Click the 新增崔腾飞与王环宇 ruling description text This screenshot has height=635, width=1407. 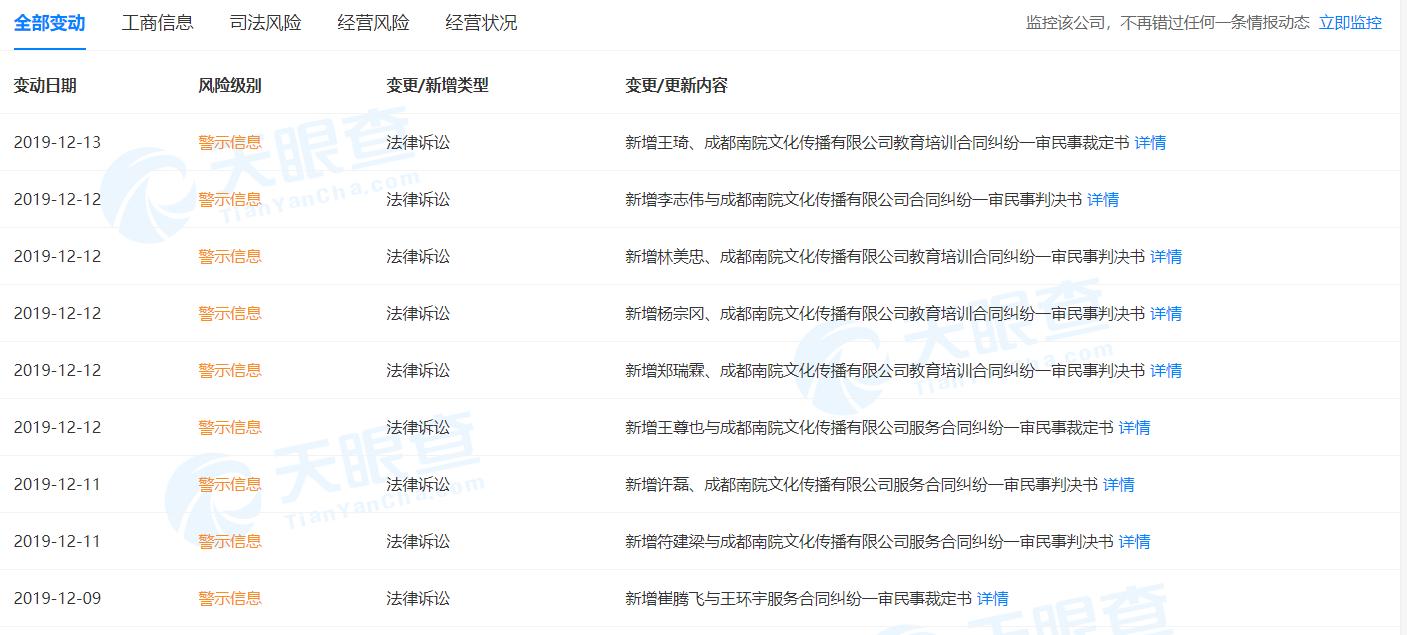799,599
